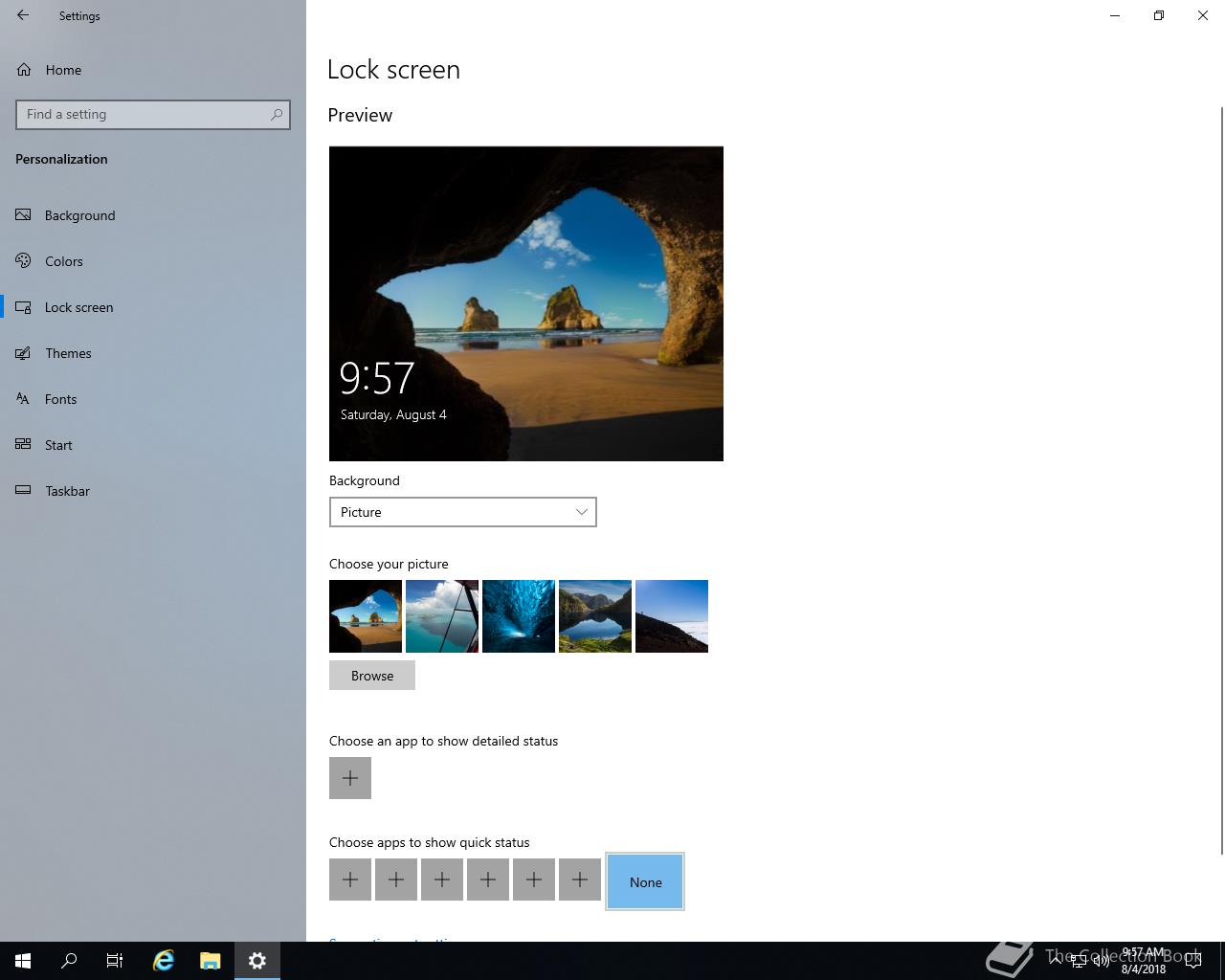The height and width of the screenshot is (980, 1225).
Task: Select the airplane wing picture thumbnail
Action: point(442,616)
